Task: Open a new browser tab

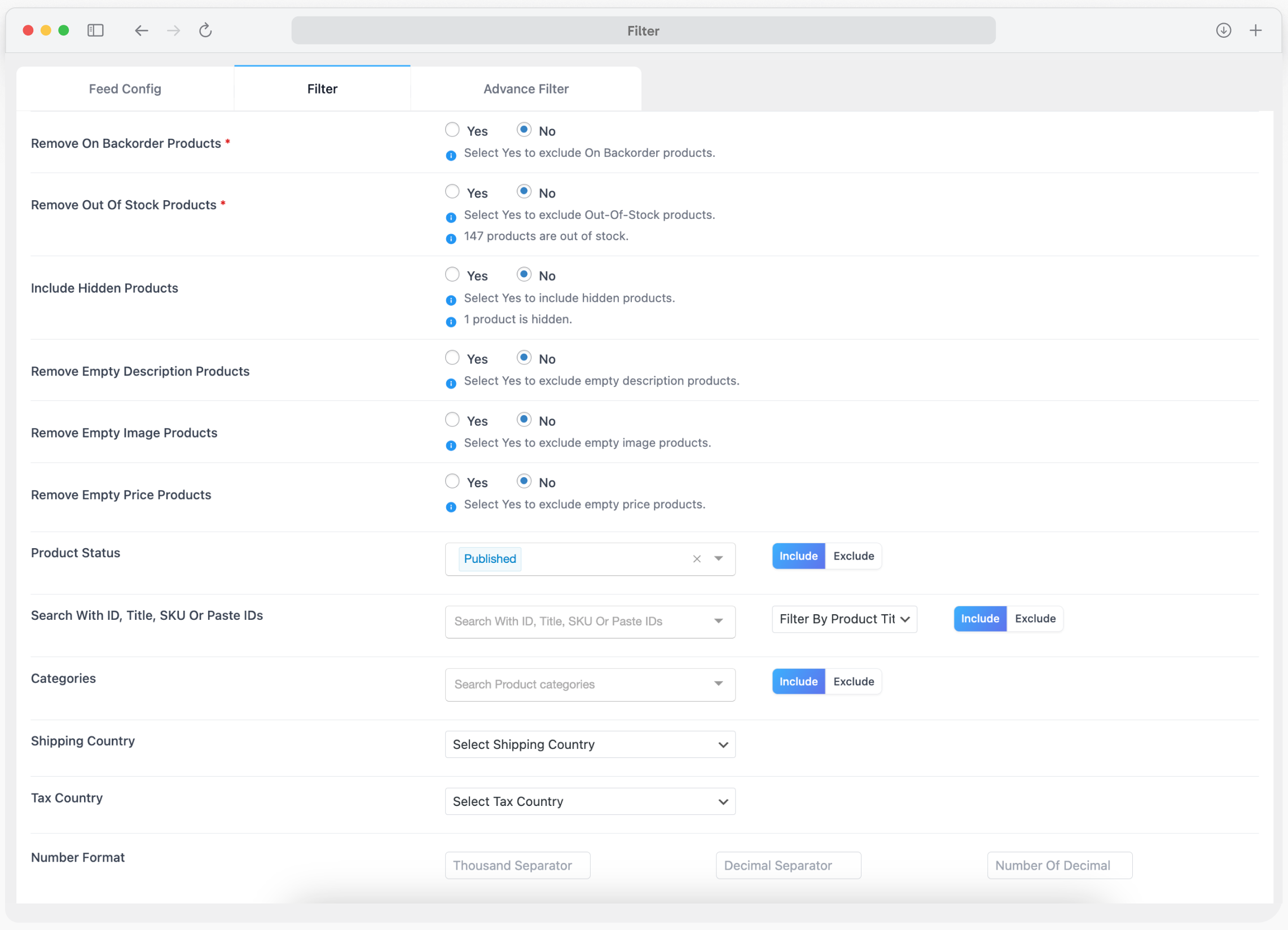Action: [1256, 30]
